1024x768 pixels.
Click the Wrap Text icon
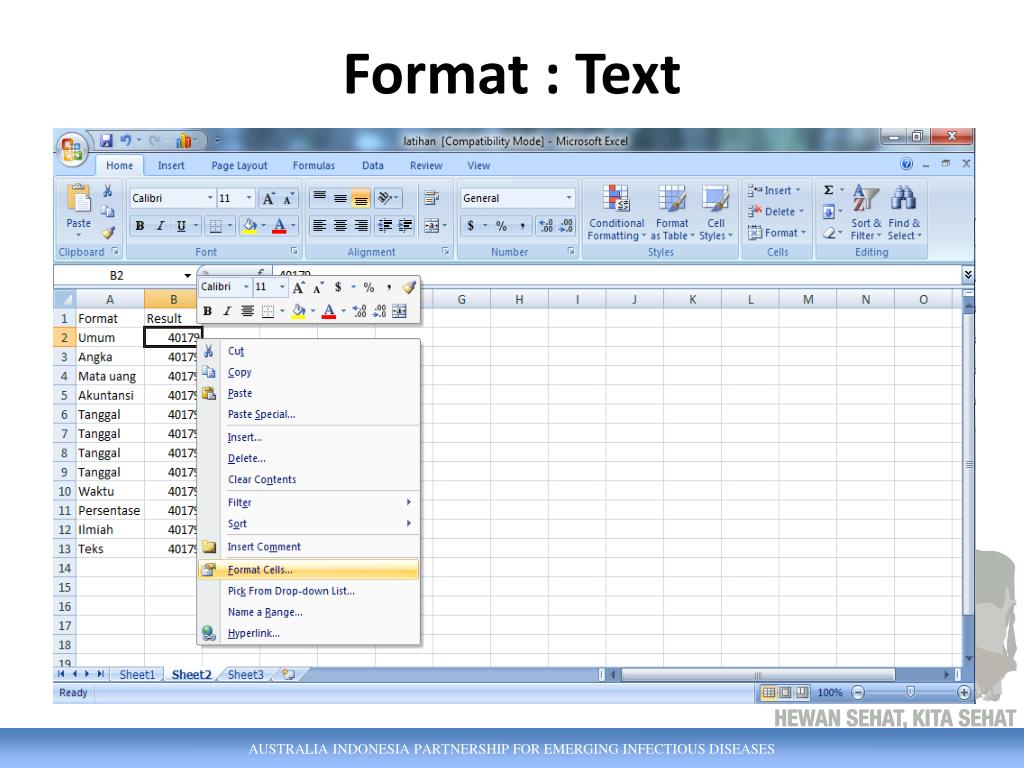click(x=431, y=198)
